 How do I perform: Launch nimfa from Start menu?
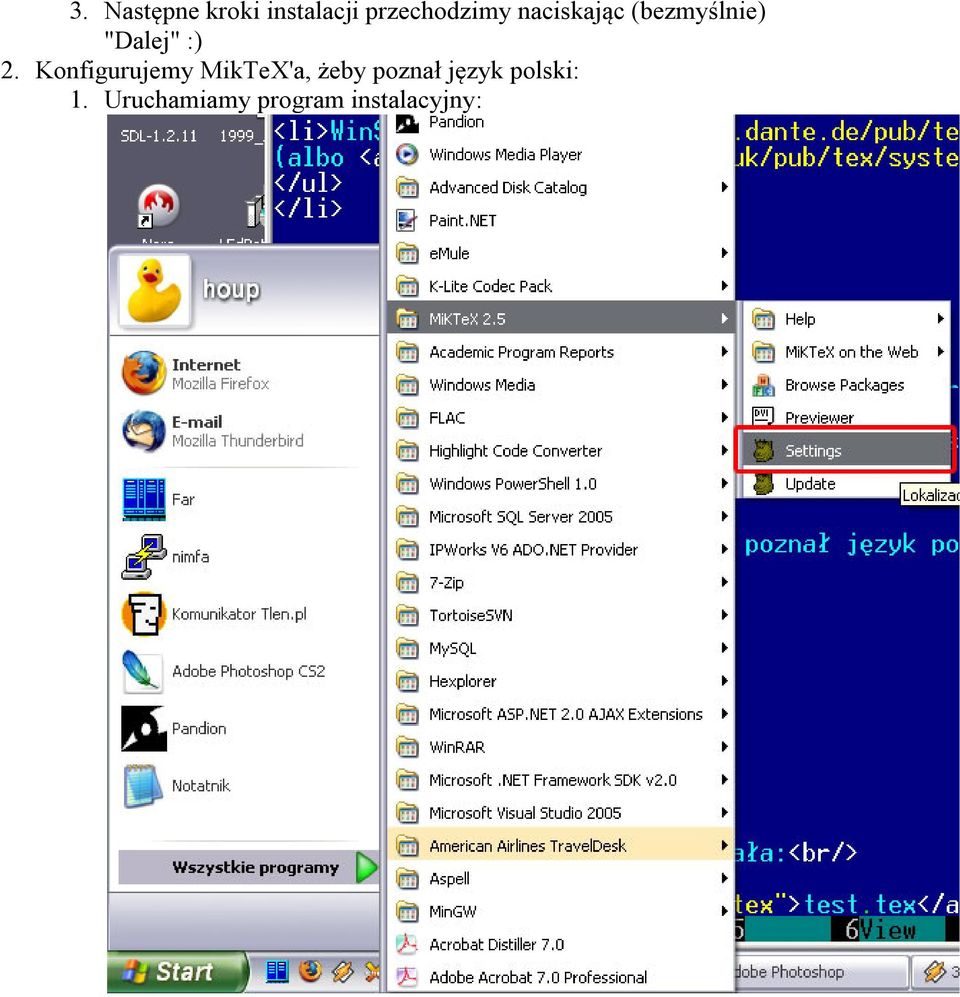coord(245,556)
